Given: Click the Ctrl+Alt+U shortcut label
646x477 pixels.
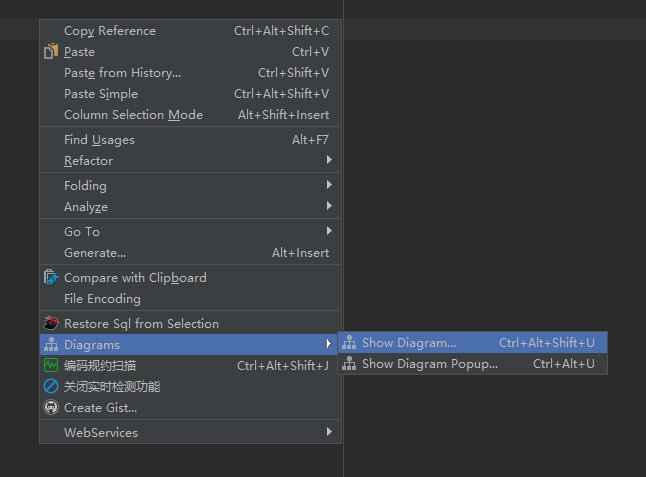Looking at the screenshot, I should click(564, 364).
